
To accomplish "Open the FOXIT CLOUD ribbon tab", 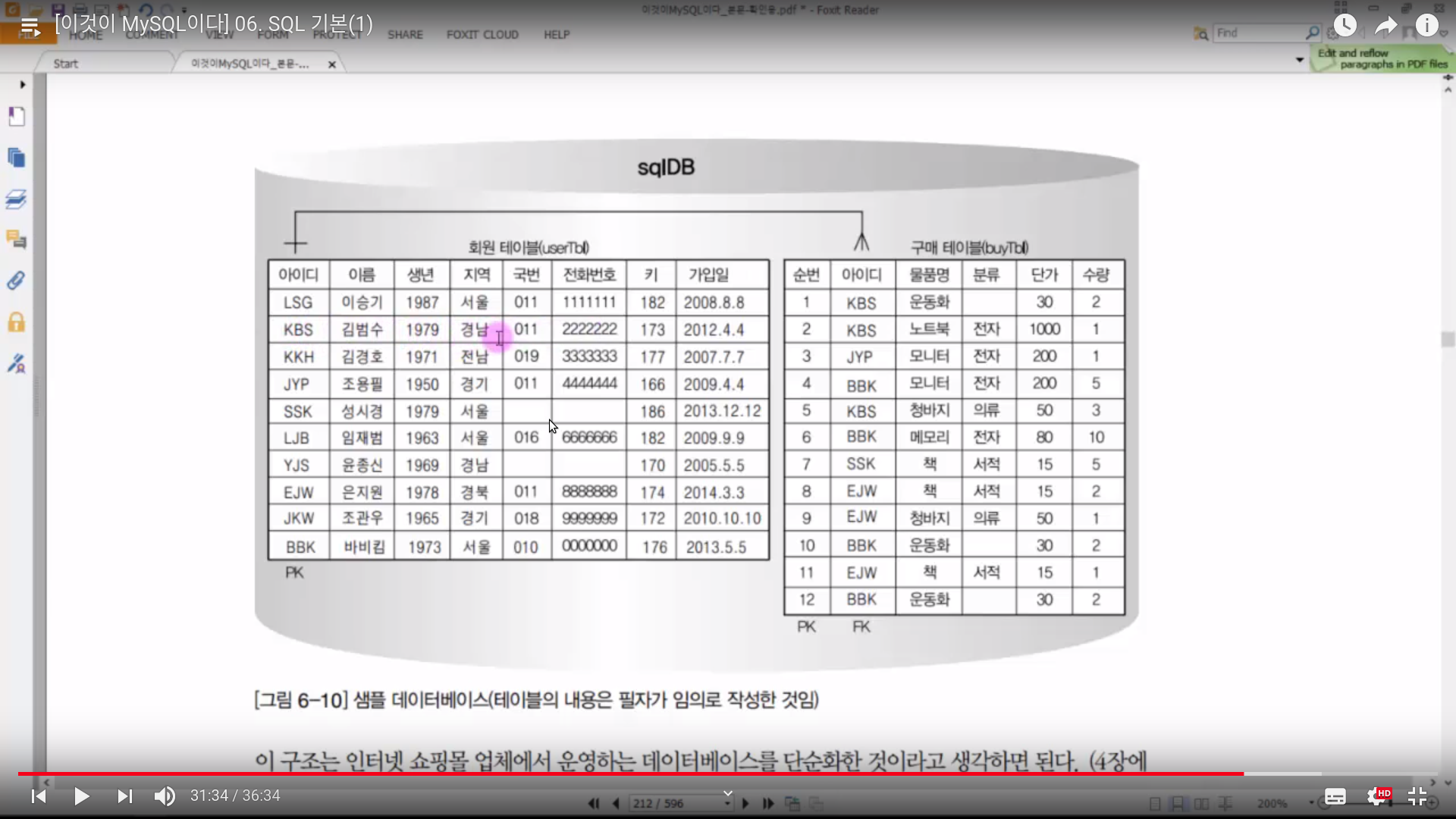I will [482, 35].
